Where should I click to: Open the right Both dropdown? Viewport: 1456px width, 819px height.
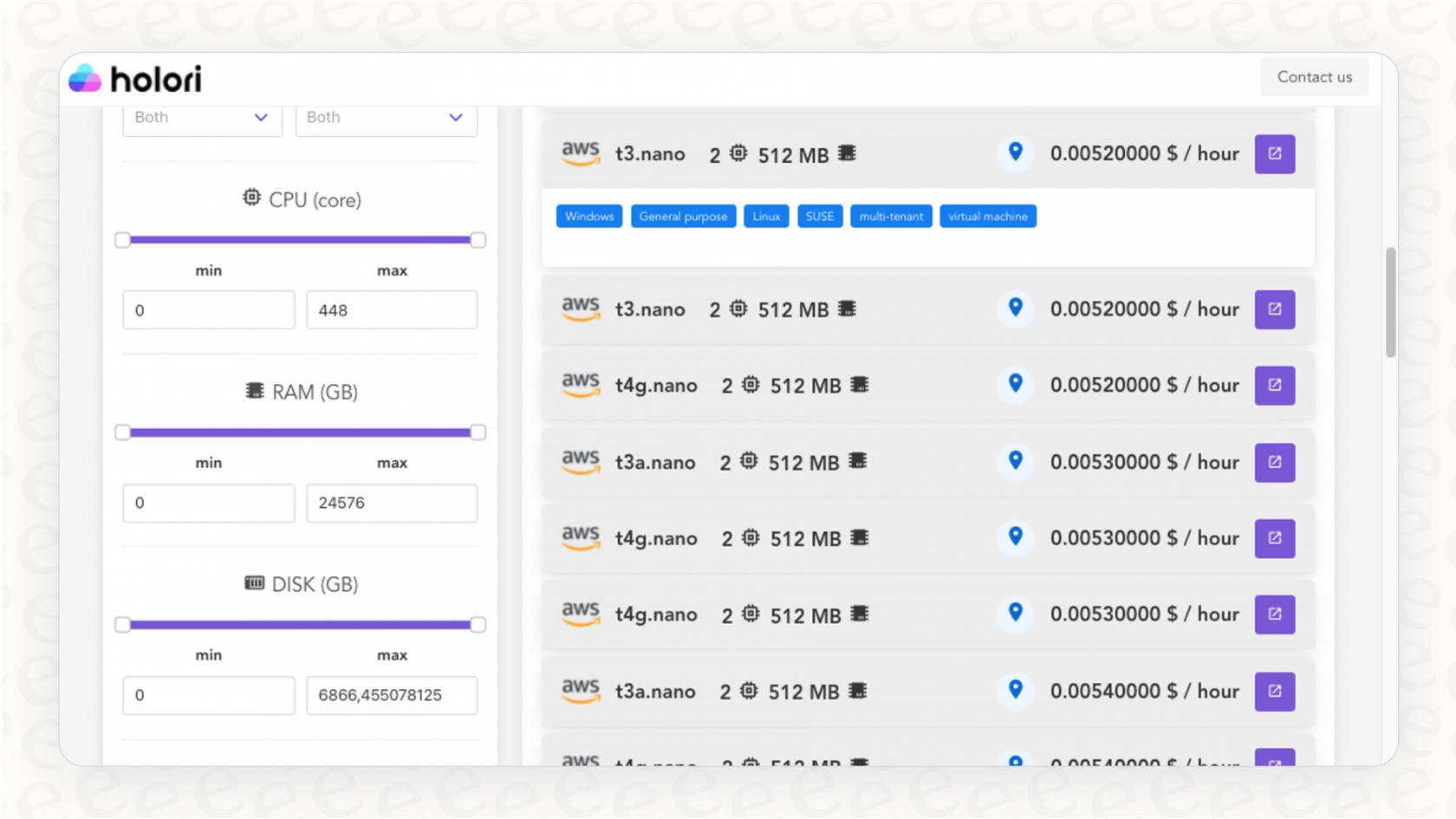pos(386,118)
